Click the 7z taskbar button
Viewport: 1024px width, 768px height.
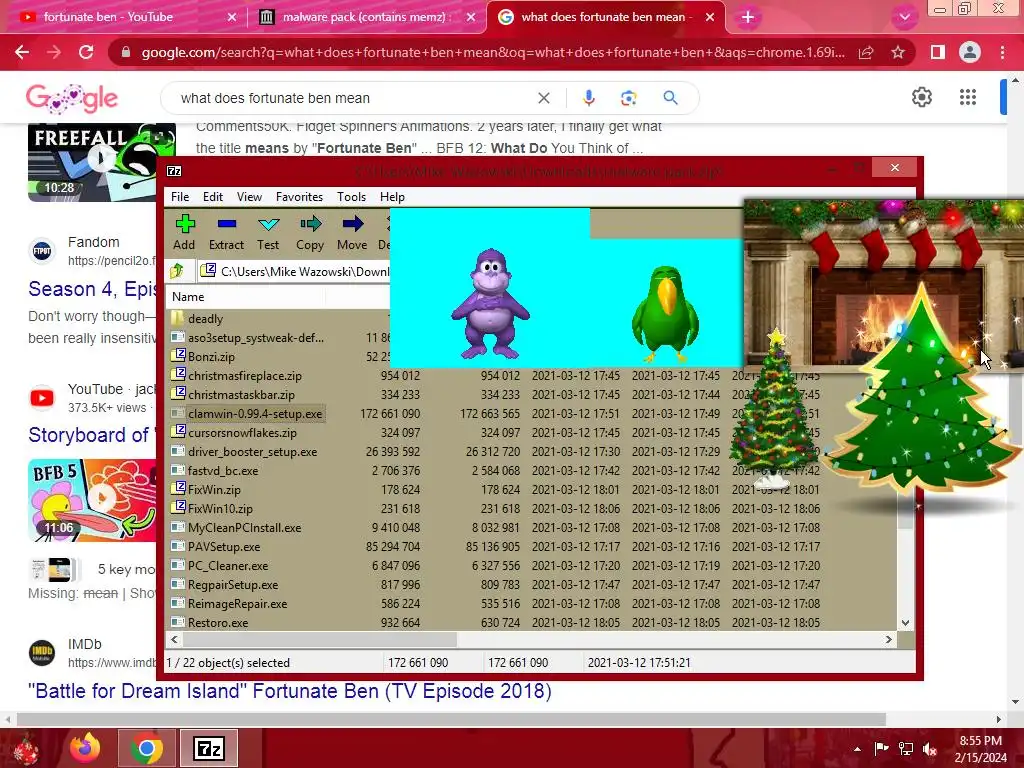coord(209,748)
